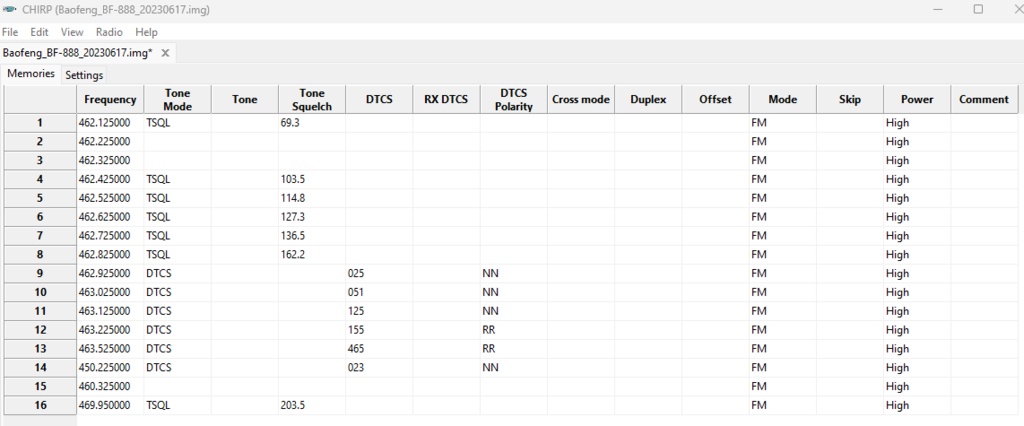Click the Comment column header
Screen dimensions: 1024x426
coord(984,99)
